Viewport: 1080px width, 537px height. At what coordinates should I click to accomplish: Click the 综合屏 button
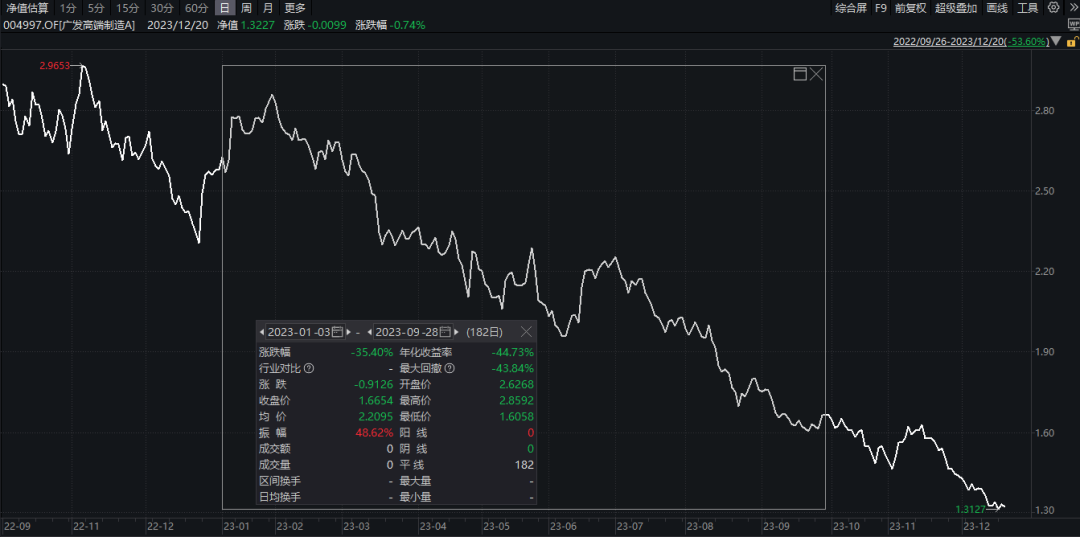pyautogui.click(x=851, y=8)
